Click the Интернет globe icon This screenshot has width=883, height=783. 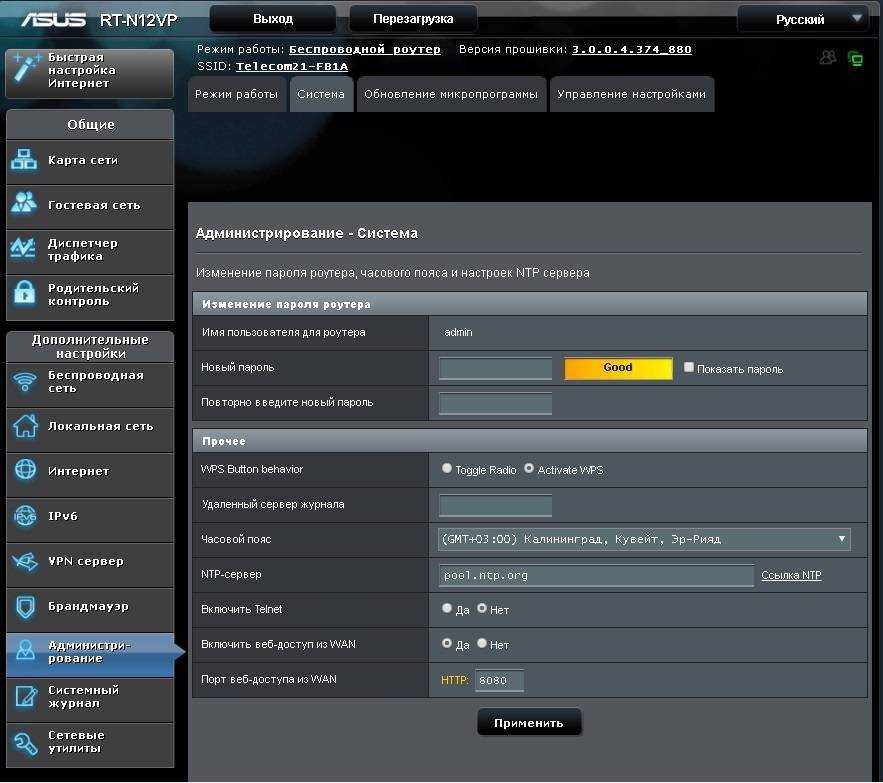pyautogui.click(x=25, y=470)
